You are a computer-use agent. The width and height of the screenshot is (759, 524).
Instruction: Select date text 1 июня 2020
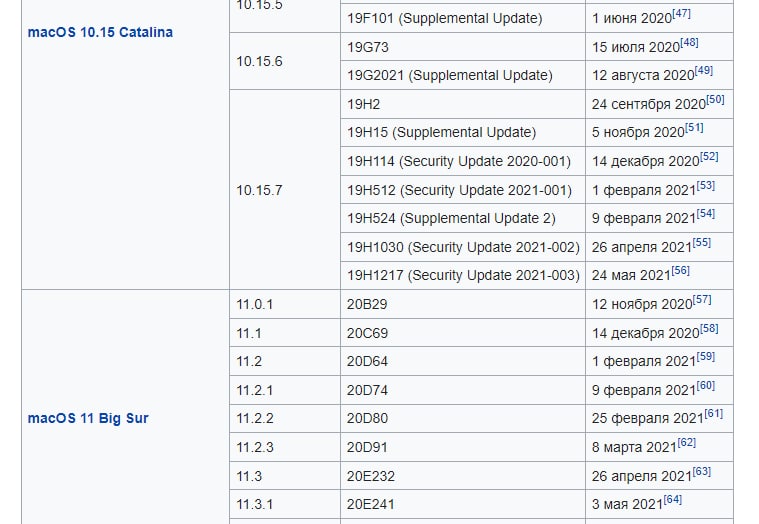pyautogui.click(x=632, y=18)
